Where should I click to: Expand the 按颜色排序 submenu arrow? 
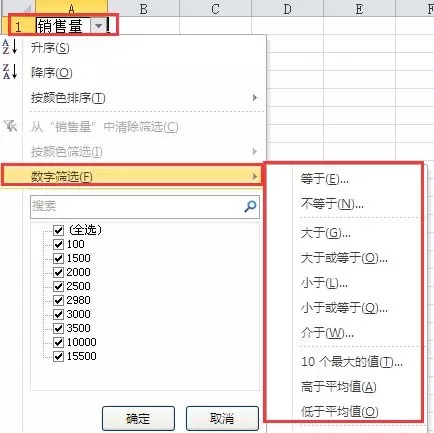point(255,98)
